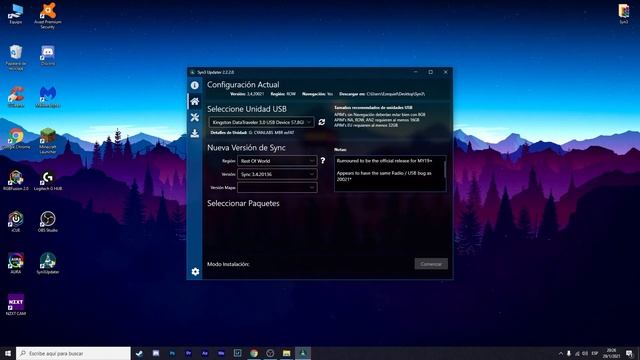Select the CCleaner desktop shortcut
The image size is (640, 360).
coord(16,97)
